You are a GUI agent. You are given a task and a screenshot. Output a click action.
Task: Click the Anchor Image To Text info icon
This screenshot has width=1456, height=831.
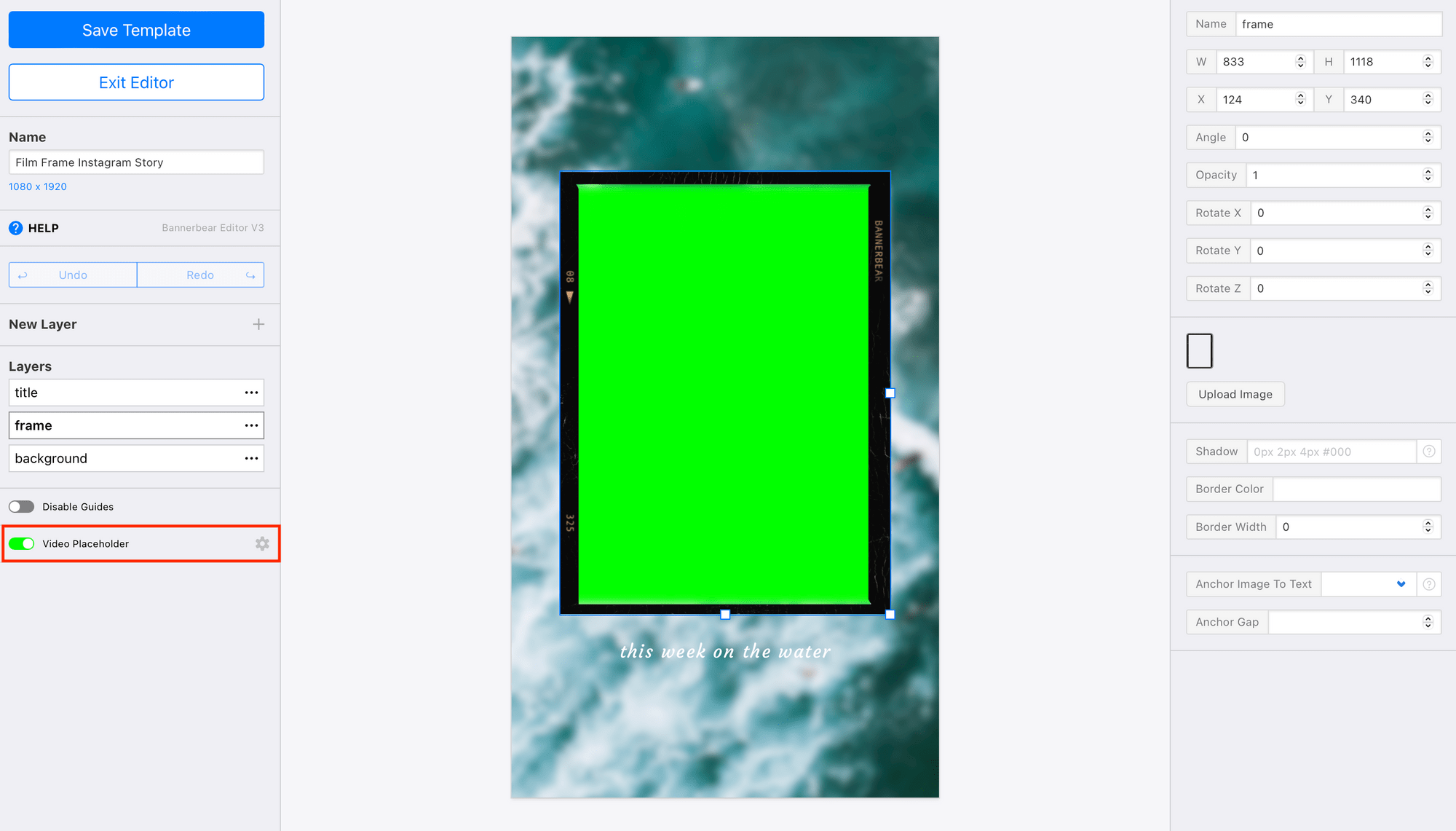pos(1430,584)
